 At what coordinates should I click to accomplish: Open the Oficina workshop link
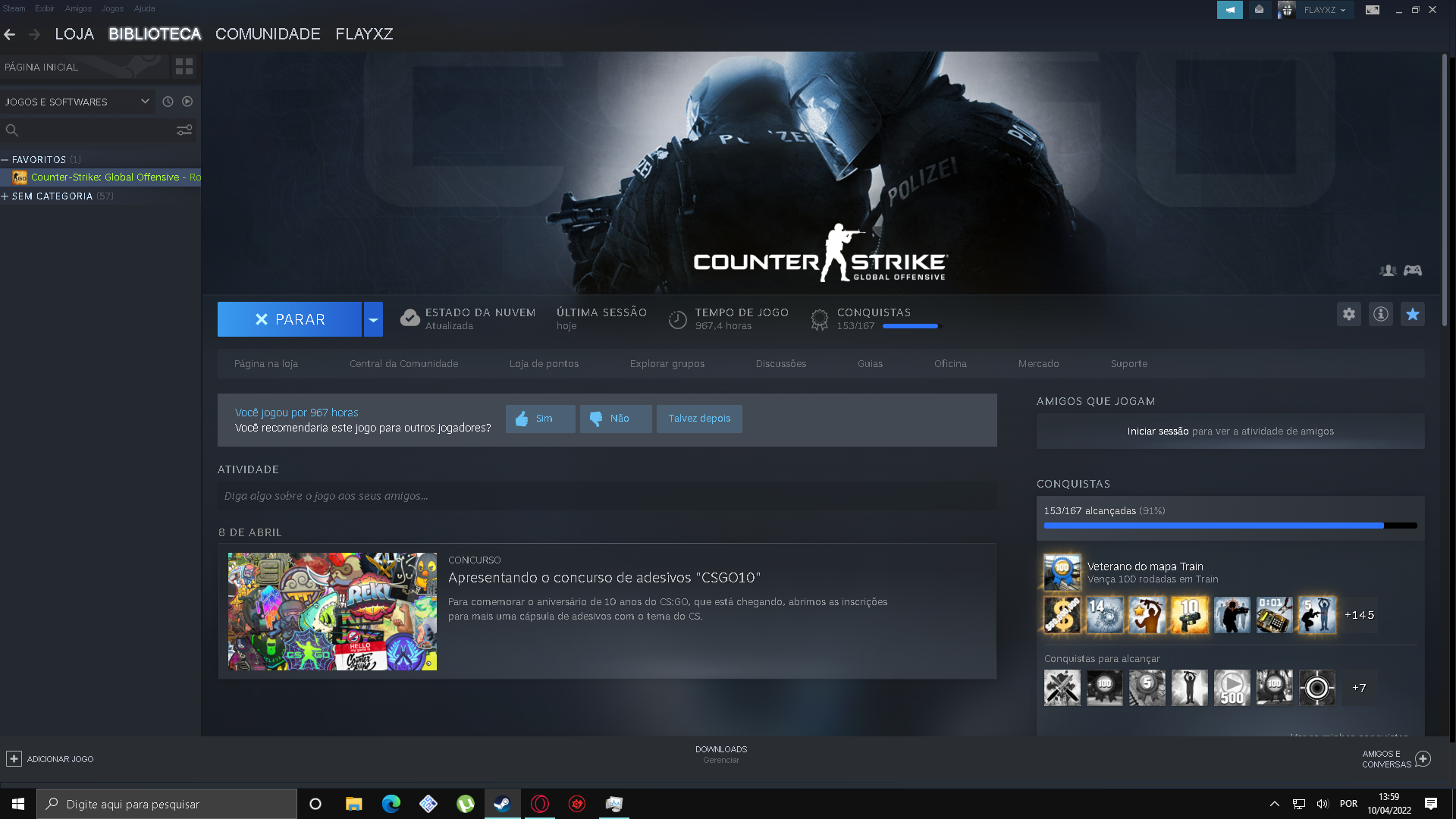[950, 364]
